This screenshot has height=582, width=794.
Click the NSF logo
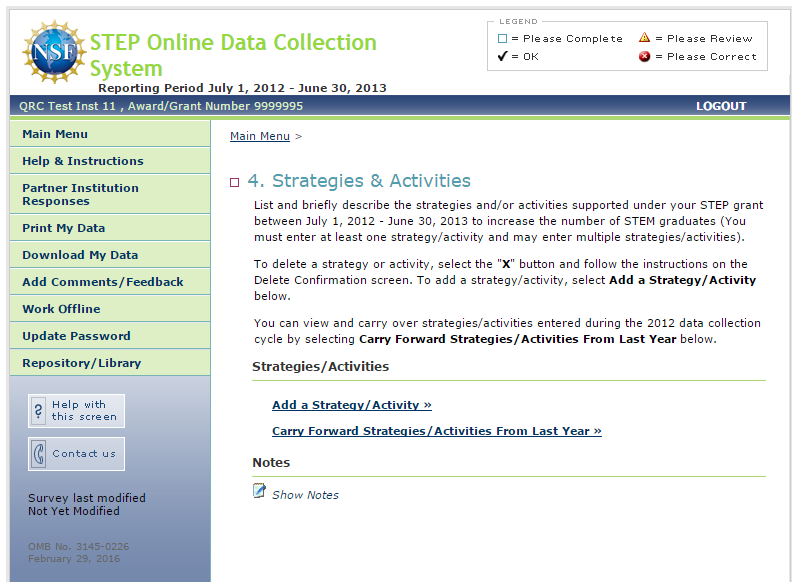pos(54,52)
